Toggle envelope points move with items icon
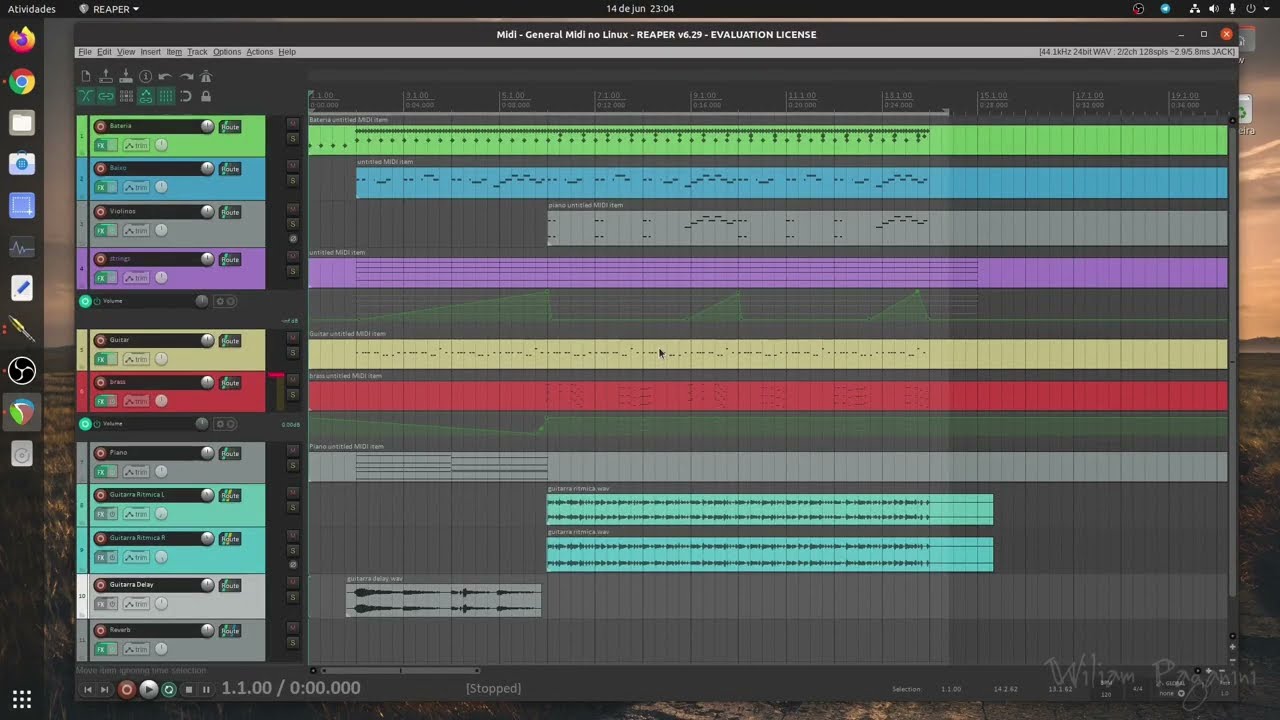 [146, 96]
